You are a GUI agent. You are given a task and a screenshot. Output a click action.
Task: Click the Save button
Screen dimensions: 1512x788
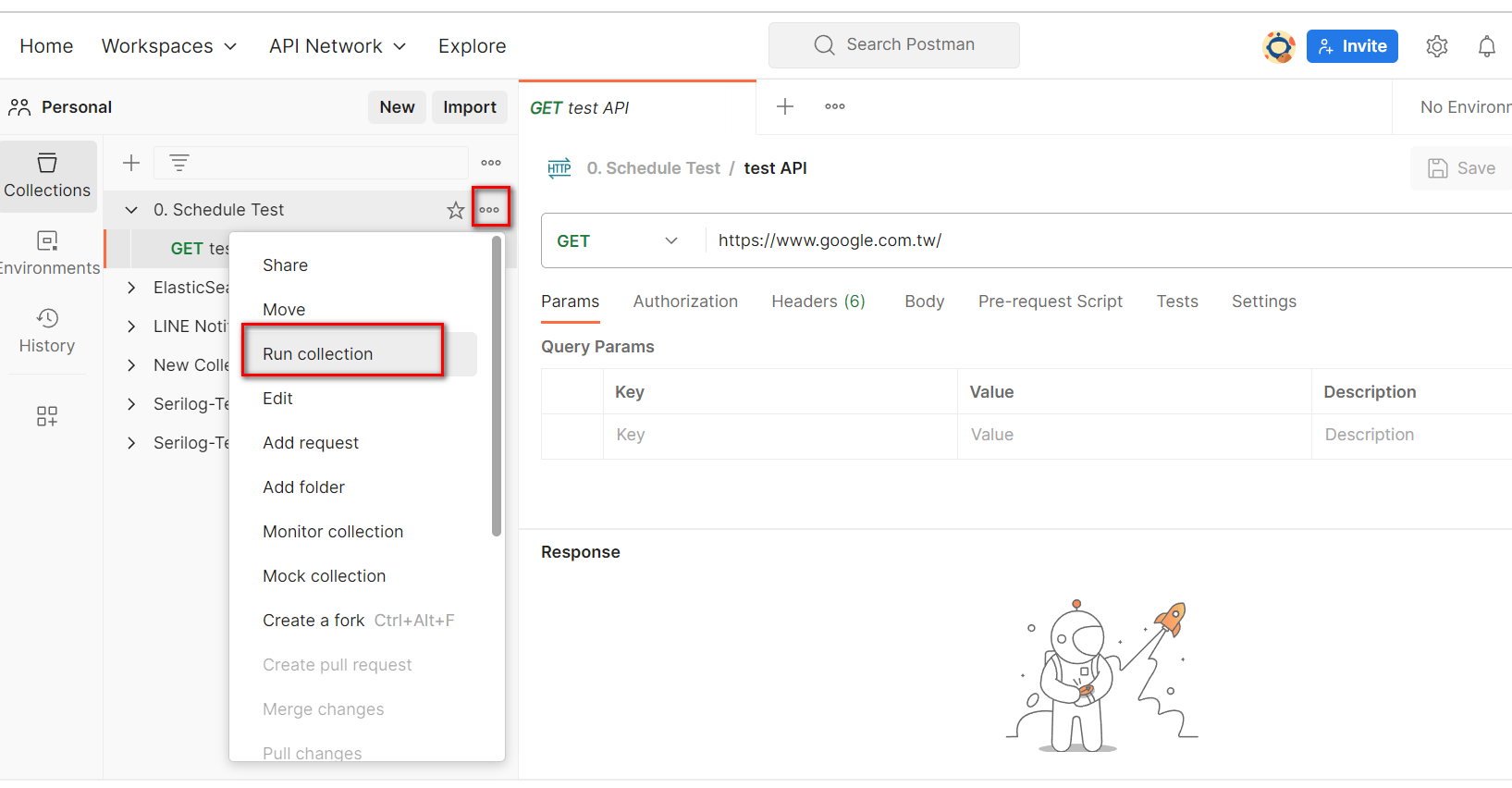click(1461, 168)
